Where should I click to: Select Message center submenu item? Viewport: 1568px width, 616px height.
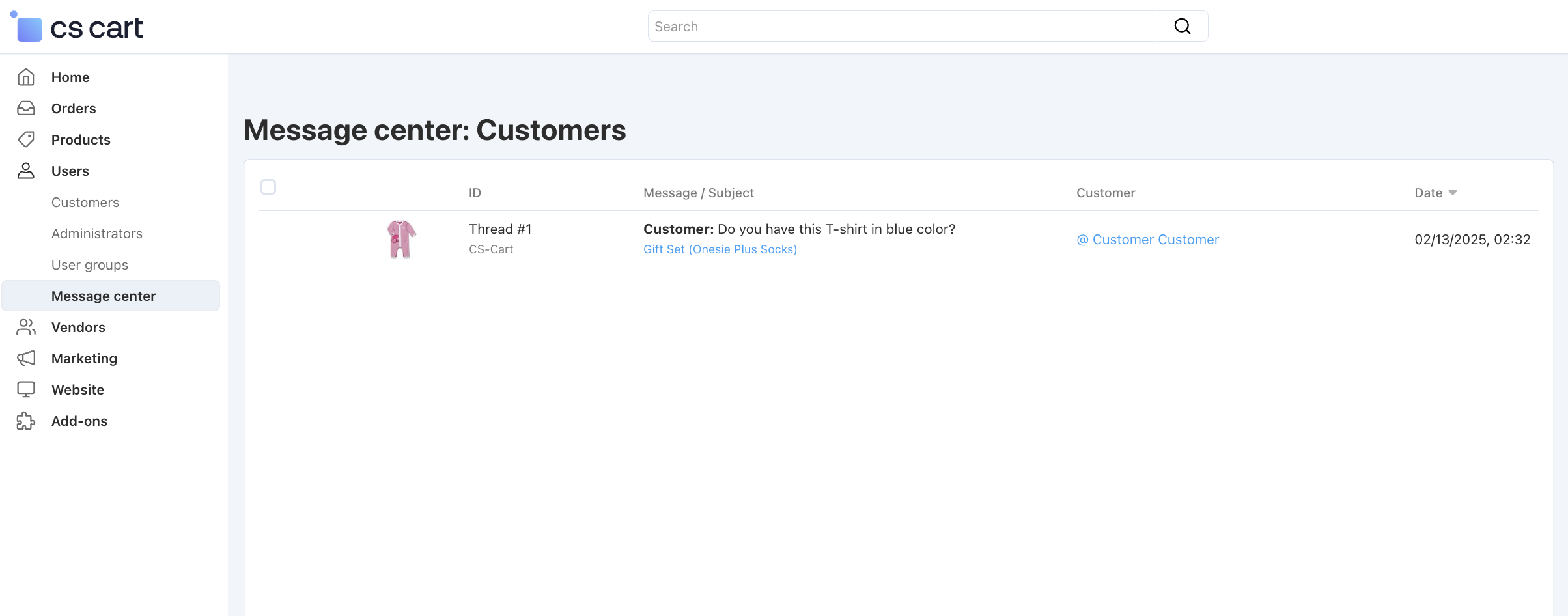111,296
